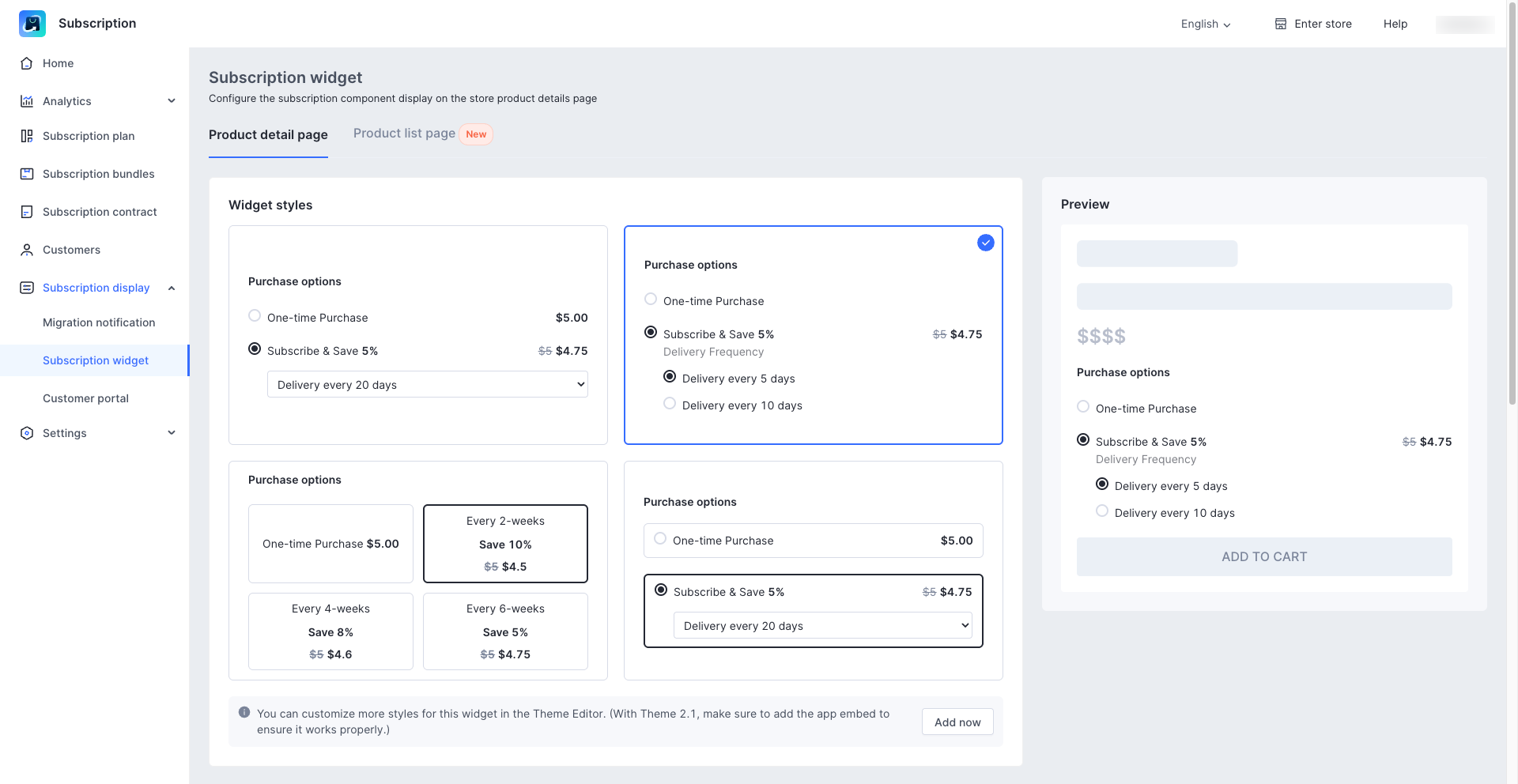Click the Add now button
Screen dimensions: 1518x784
point(957,722)
